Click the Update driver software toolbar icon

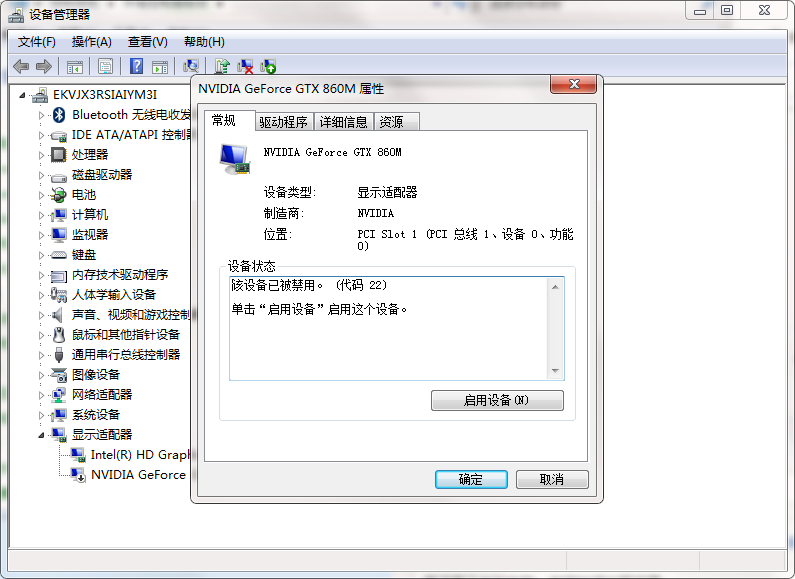[x=222, y=66]
